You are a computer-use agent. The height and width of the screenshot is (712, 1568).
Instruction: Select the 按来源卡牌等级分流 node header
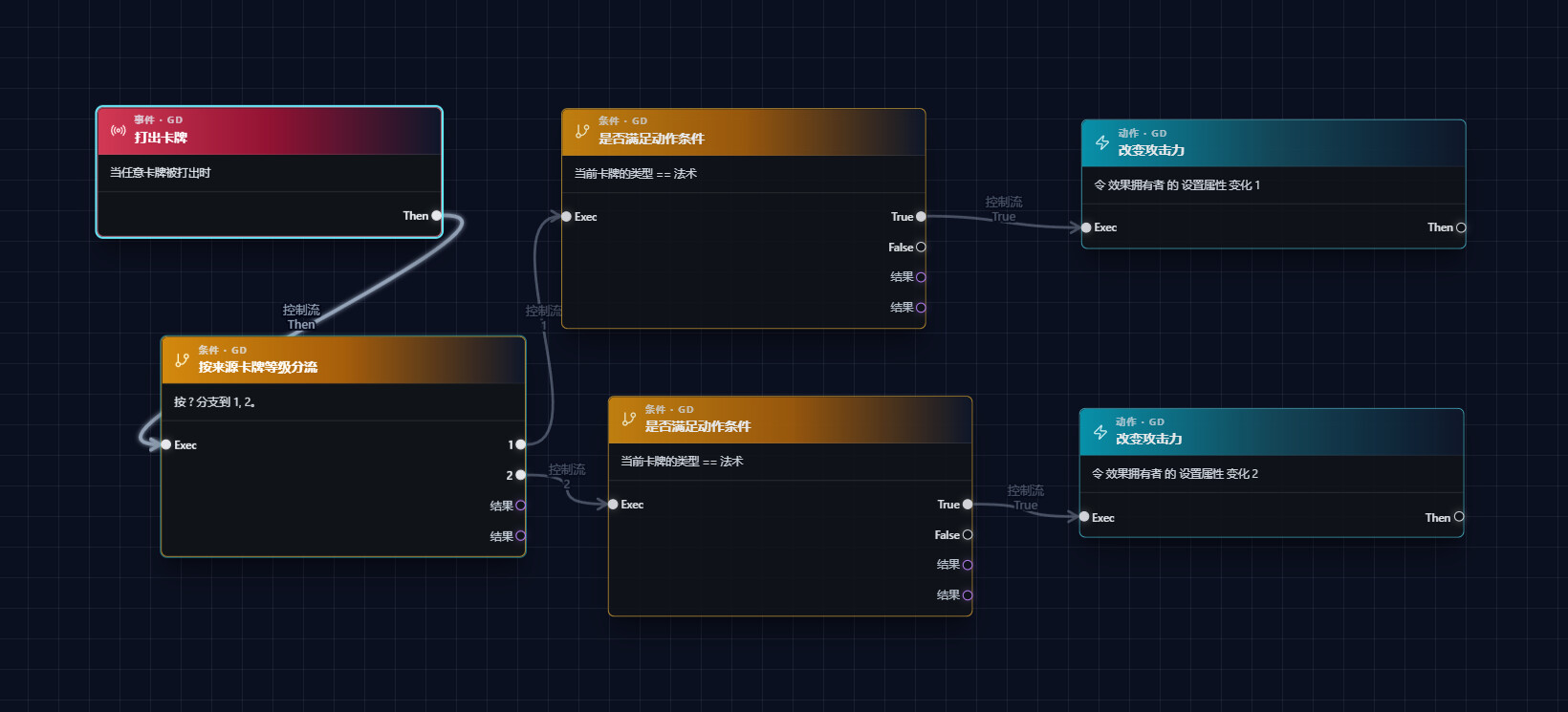tap(343, 360)
